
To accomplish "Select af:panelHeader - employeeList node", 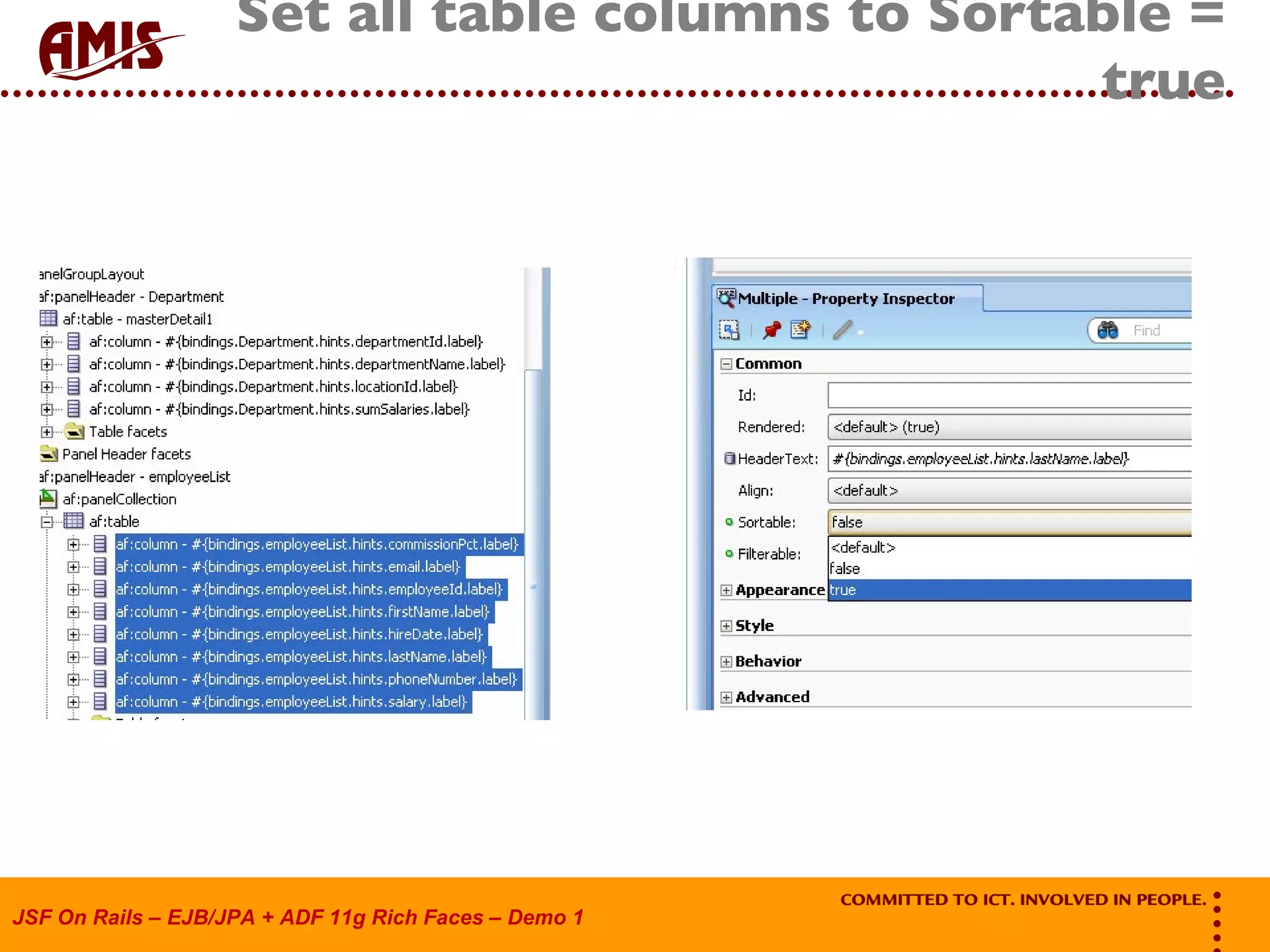I will (x=135, y=476).
